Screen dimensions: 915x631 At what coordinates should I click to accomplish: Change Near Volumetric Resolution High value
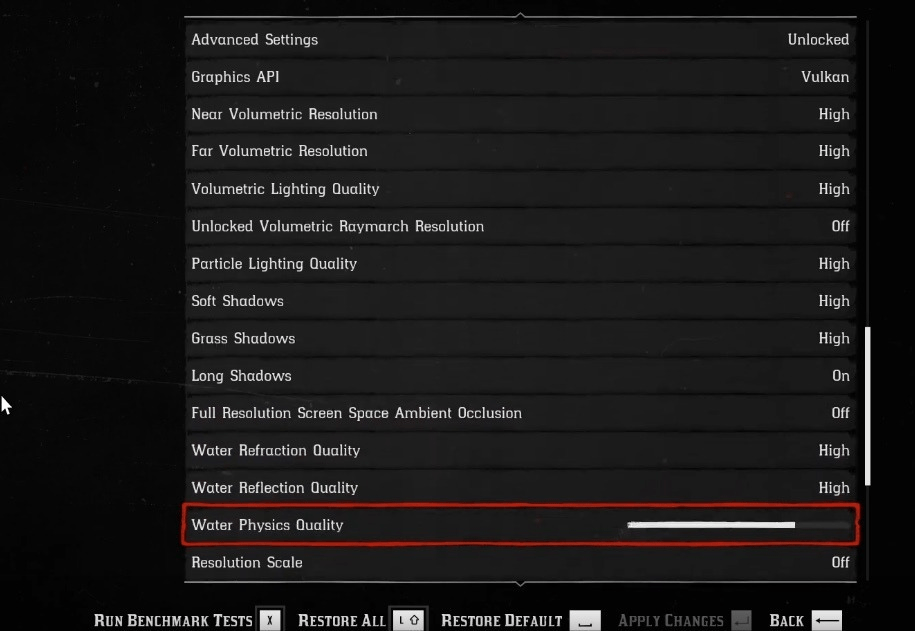(834, 114)
